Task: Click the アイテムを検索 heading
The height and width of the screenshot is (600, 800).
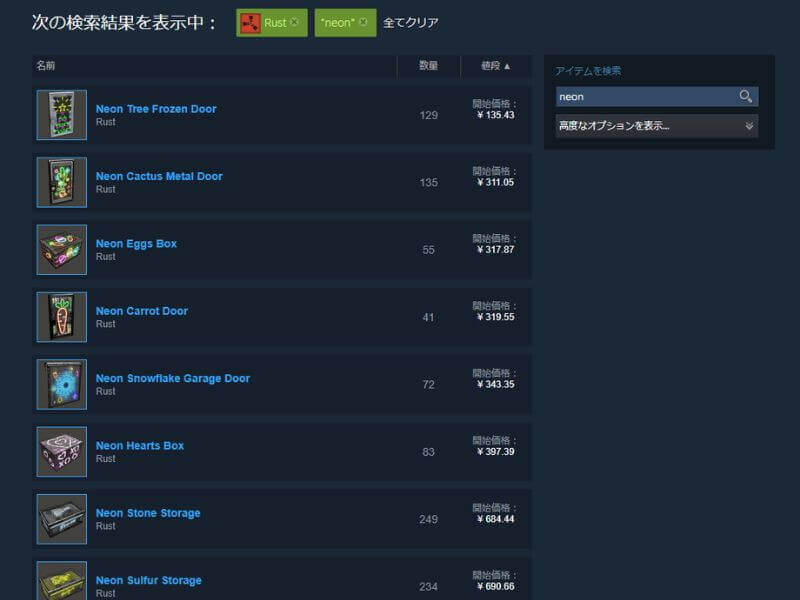Action: point(588,71)
